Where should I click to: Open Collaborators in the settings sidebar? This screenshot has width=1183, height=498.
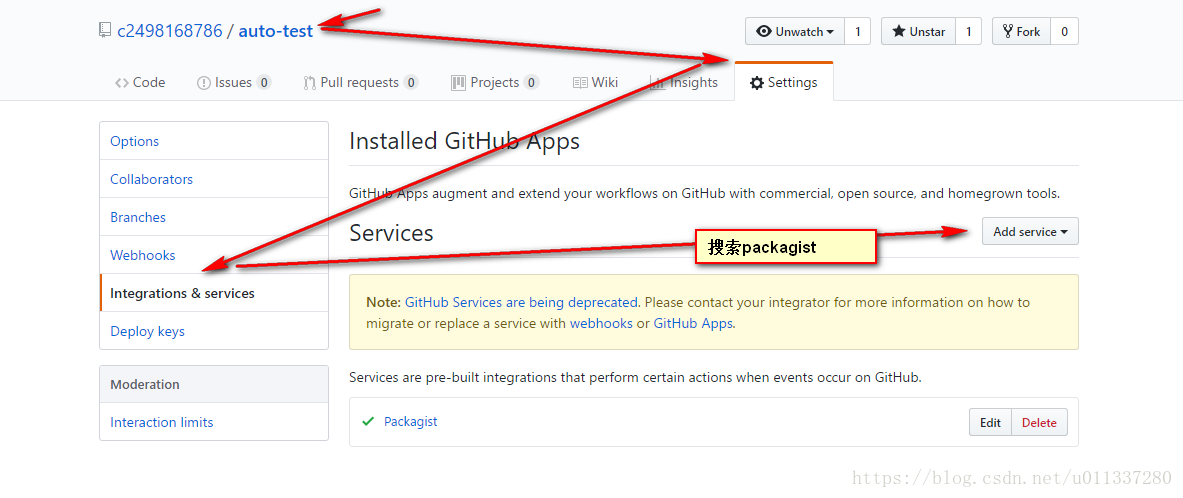coord(214,179)
